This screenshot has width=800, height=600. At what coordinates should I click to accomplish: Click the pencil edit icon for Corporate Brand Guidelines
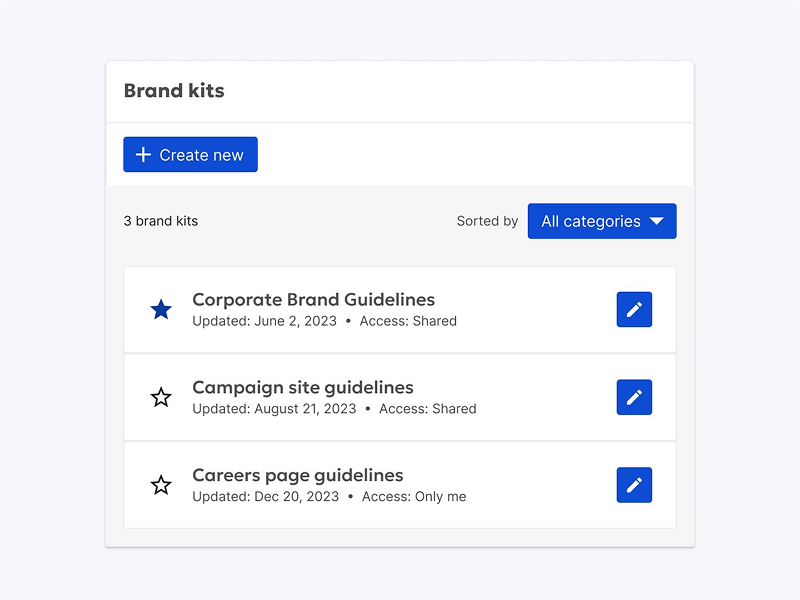[634, 309]
